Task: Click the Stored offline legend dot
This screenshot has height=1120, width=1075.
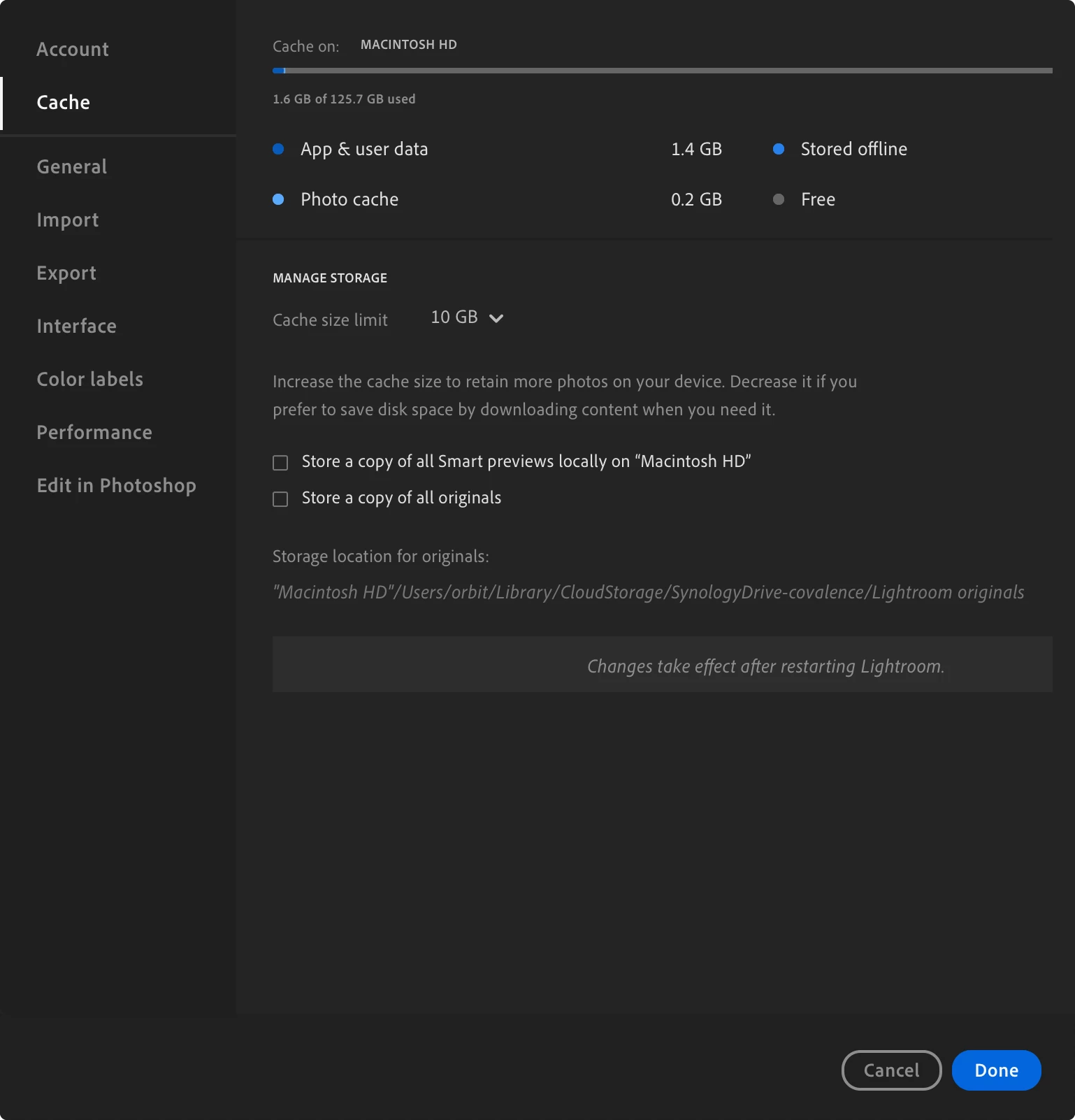Action: tap(779, 149)
